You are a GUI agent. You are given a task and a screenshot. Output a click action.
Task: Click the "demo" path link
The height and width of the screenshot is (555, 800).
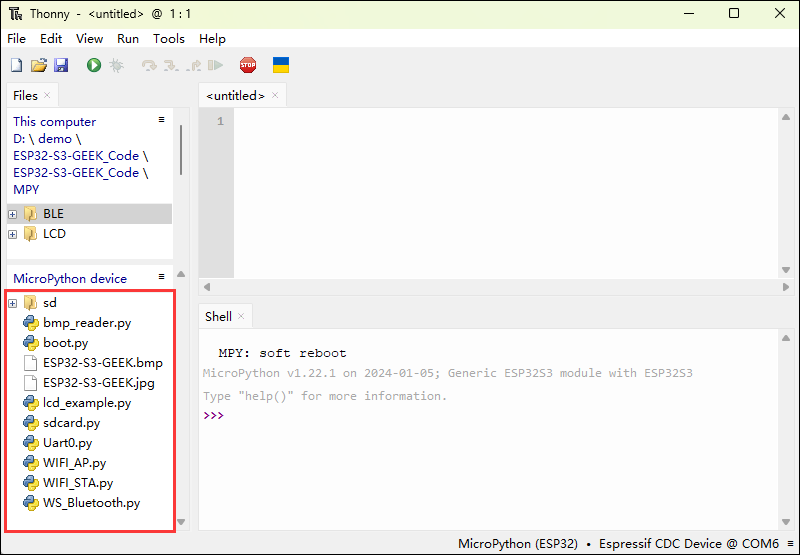pos(55,139)
